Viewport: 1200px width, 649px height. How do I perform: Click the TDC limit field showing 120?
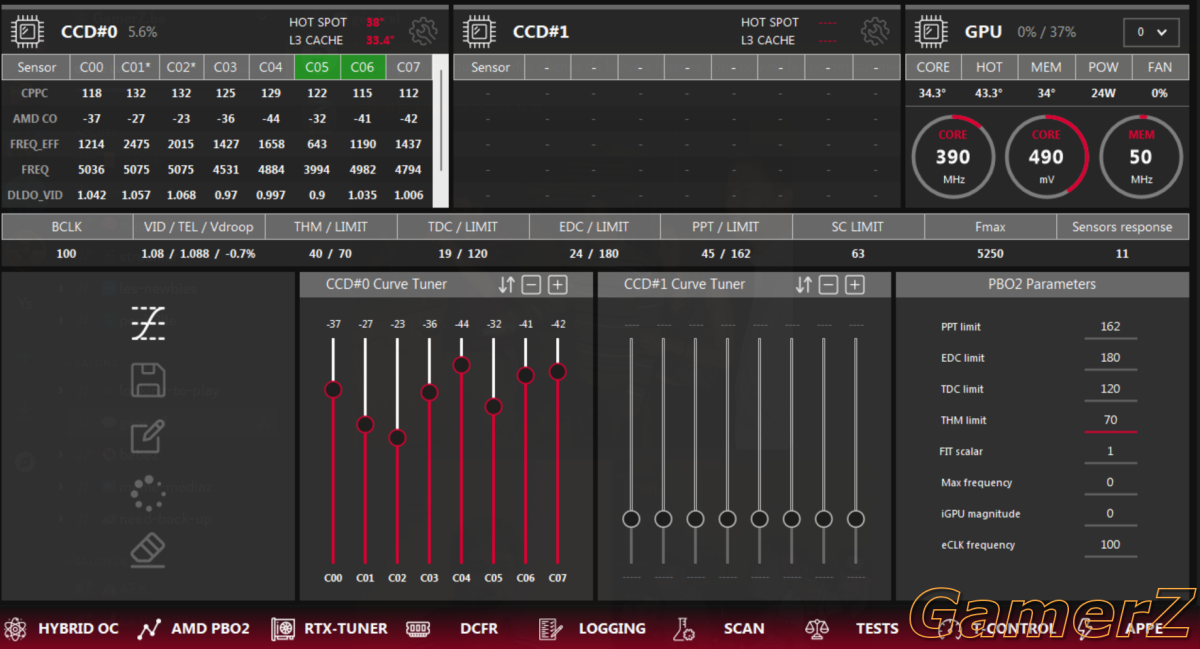[x=1110, y=389]
